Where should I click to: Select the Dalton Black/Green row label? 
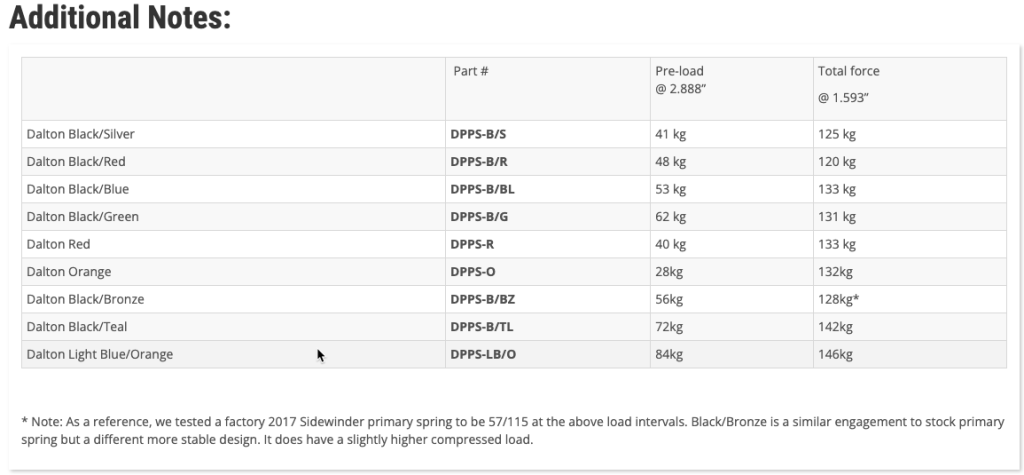(82, 216)
